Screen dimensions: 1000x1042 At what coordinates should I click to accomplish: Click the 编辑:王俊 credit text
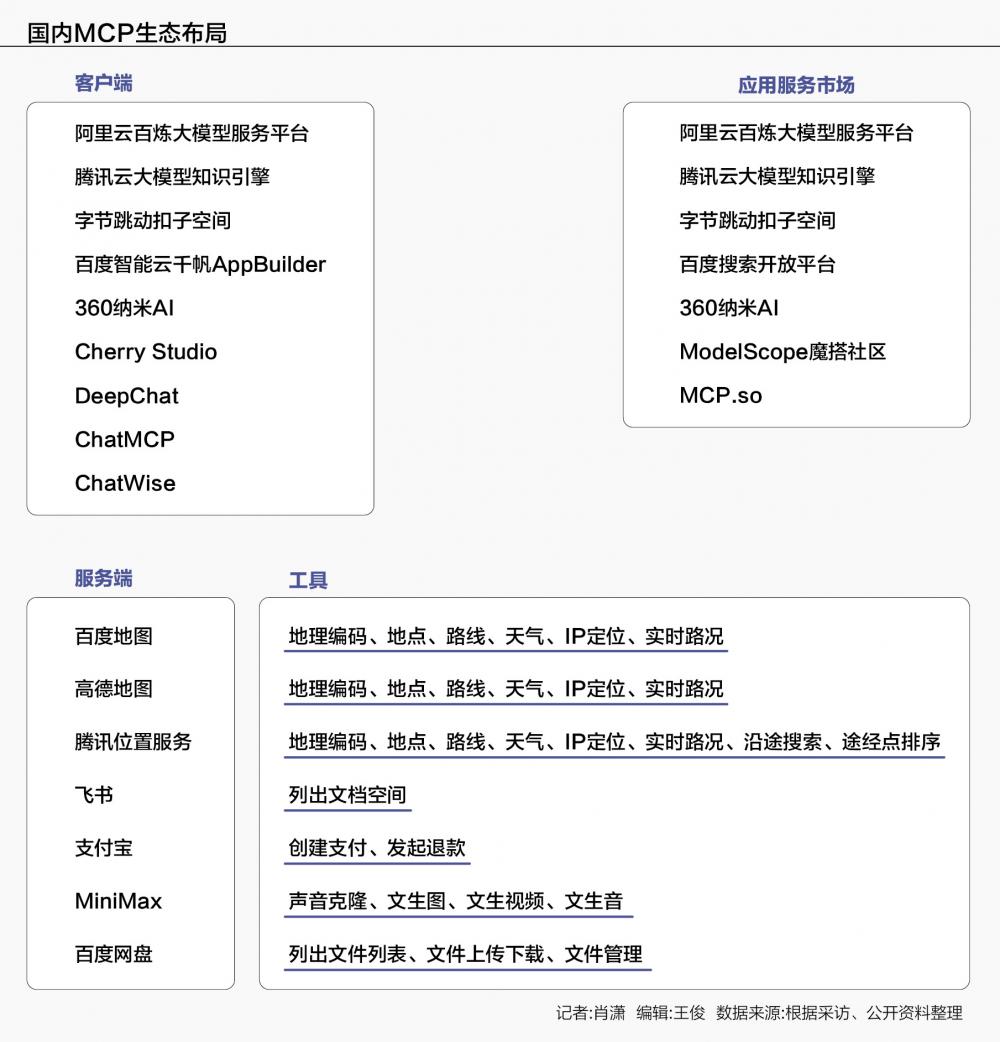[670, 1013]
